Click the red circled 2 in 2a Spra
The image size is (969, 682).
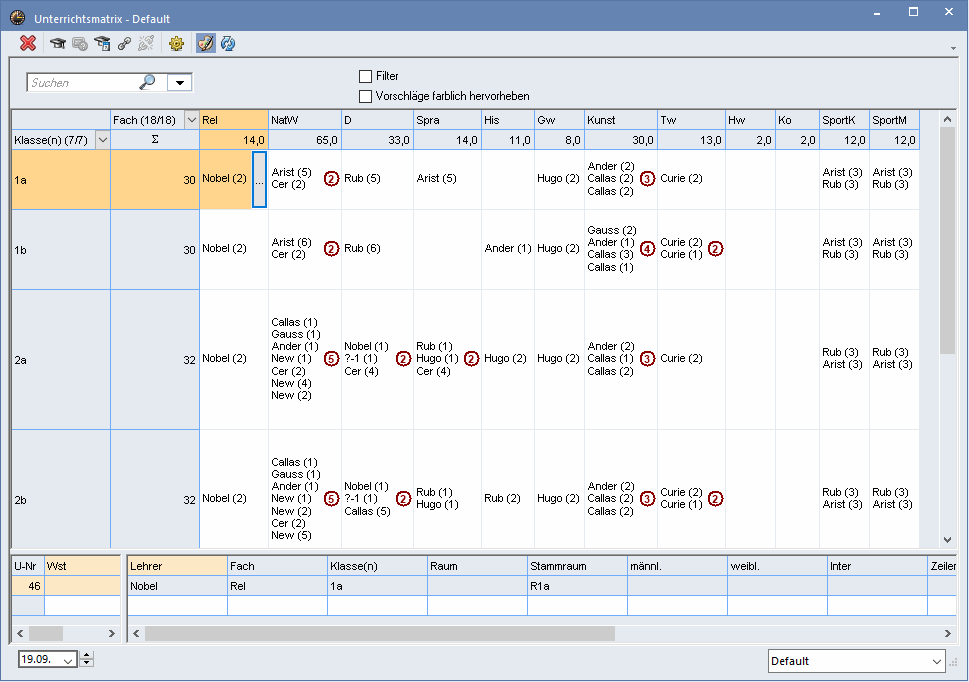[471, 359]
